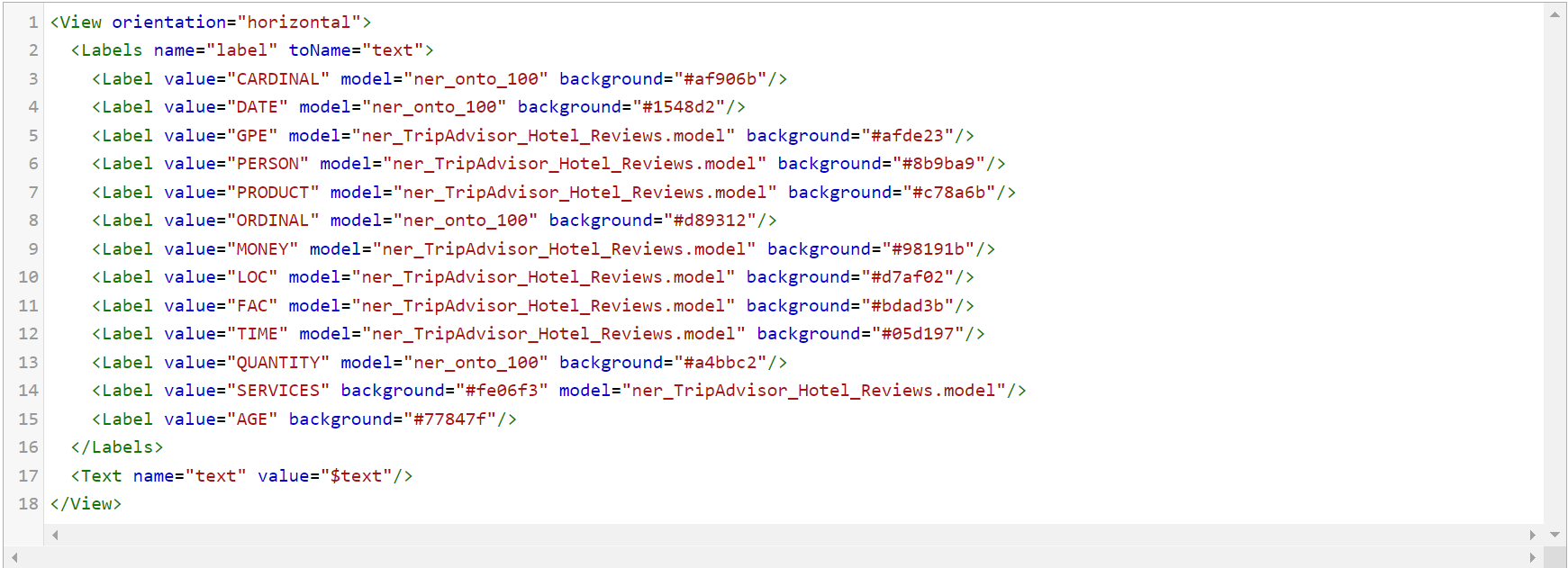Click the "MONEY" label value
The image size is (1568, 568).
click(263, 249)
